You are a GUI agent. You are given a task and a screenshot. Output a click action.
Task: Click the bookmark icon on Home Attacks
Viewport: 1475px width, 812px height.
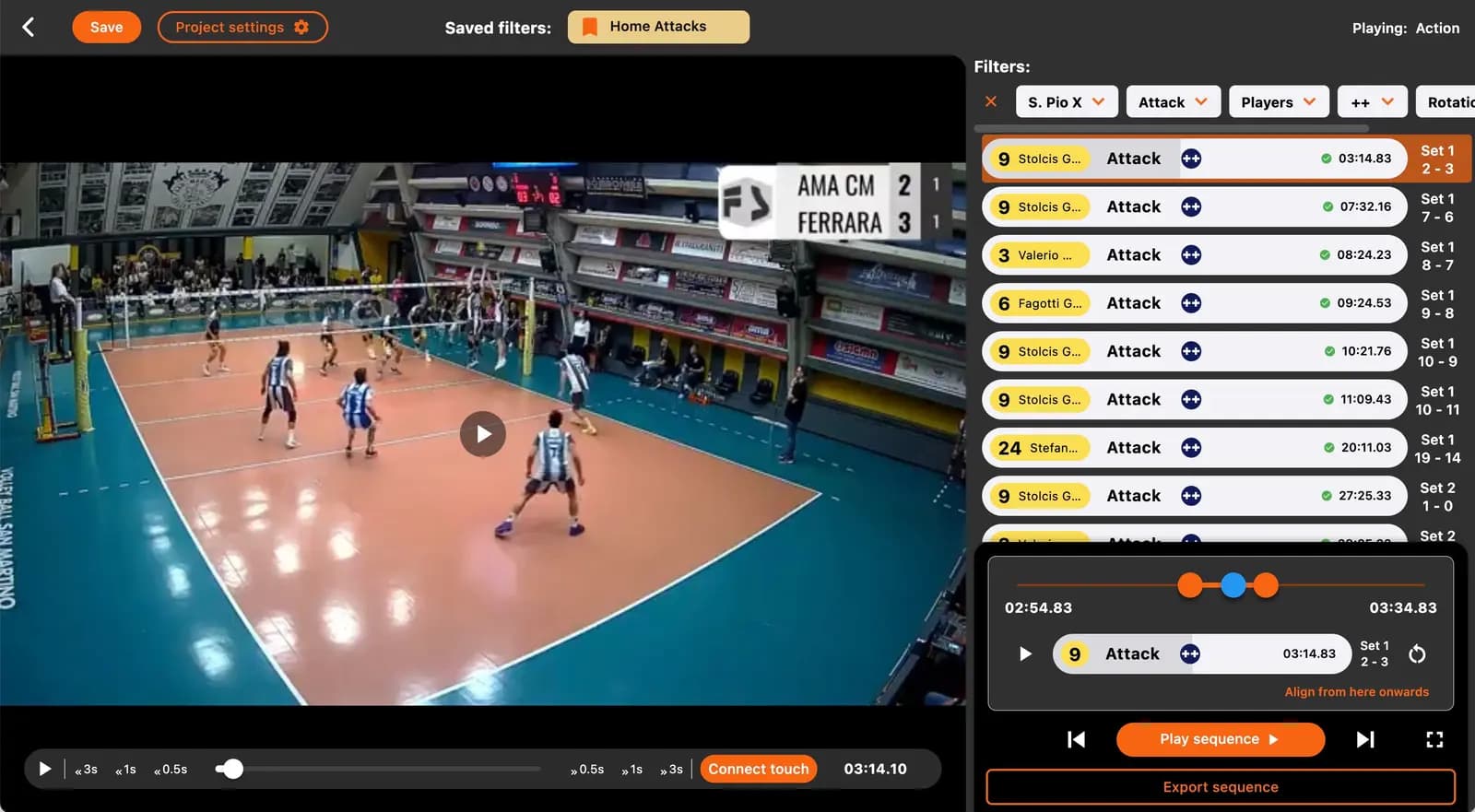[x=590, y=27]
